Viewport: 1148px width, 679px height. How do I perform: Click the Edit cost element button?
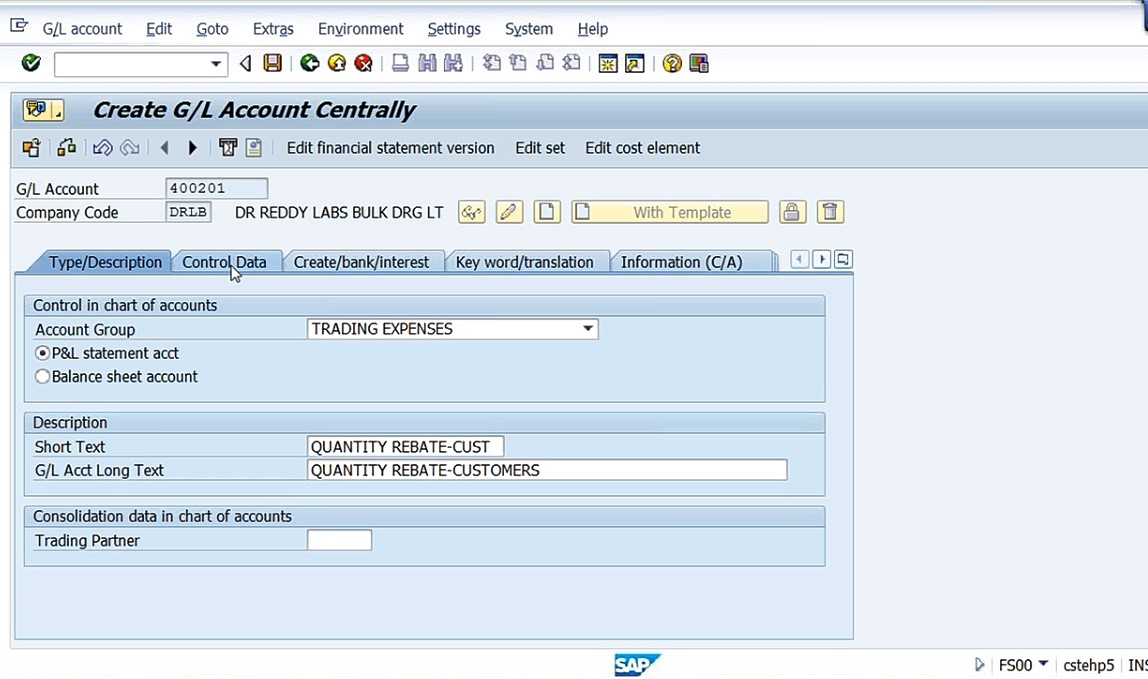642,148
